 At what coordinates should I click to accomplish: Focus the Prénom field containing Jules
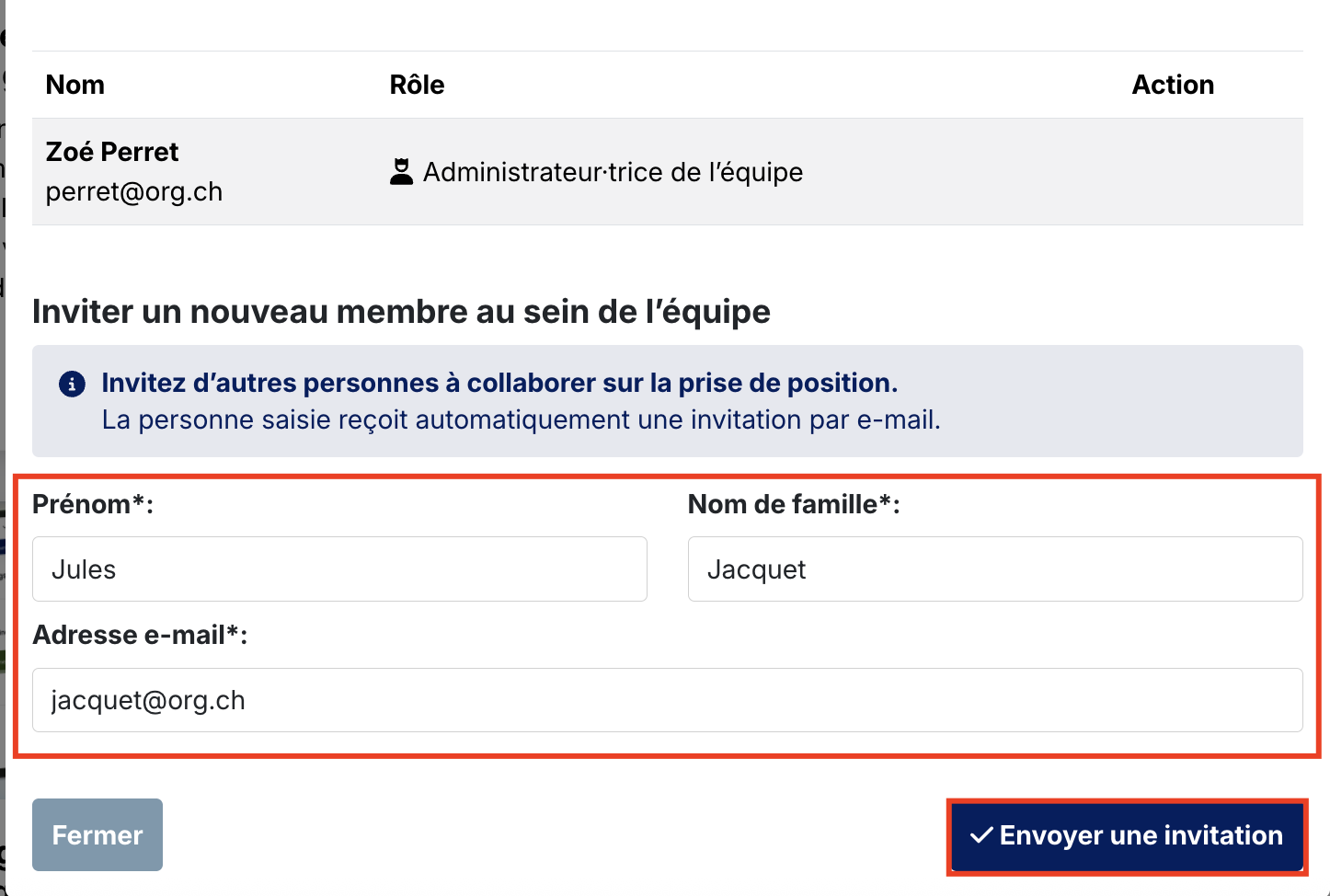(x=339, y=569)
